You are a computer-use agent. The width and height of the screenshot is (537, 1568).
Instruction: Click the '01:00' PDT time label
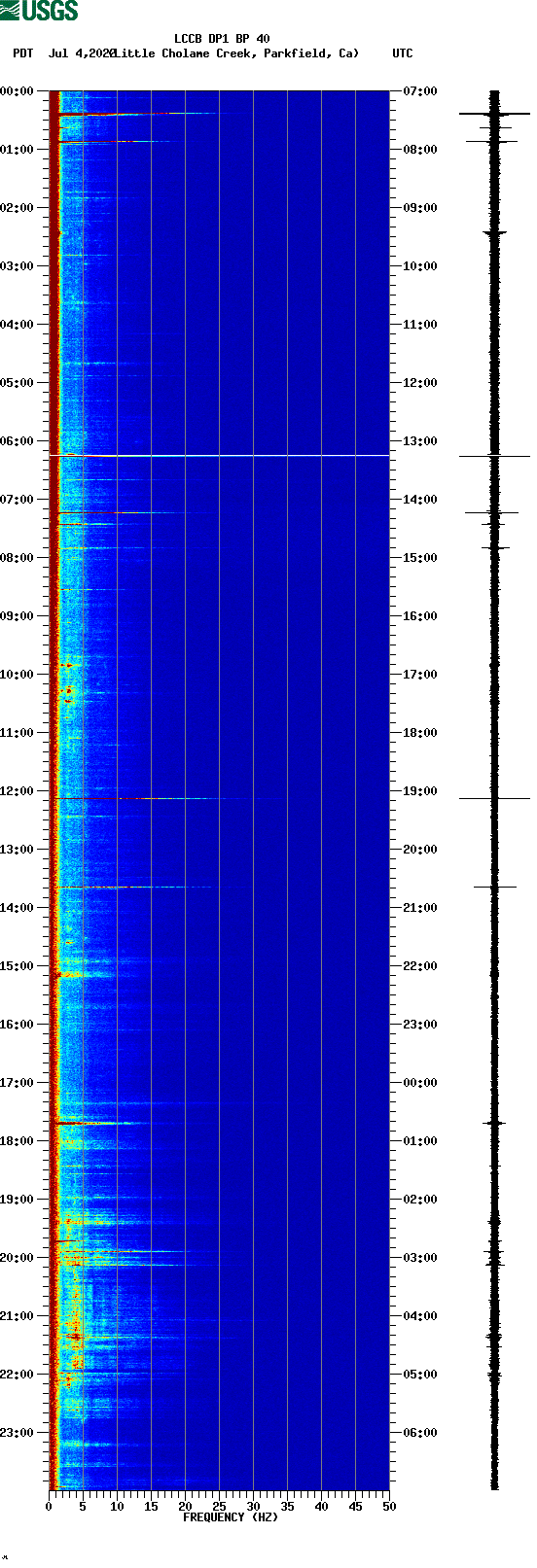click(x=18, y=150)
